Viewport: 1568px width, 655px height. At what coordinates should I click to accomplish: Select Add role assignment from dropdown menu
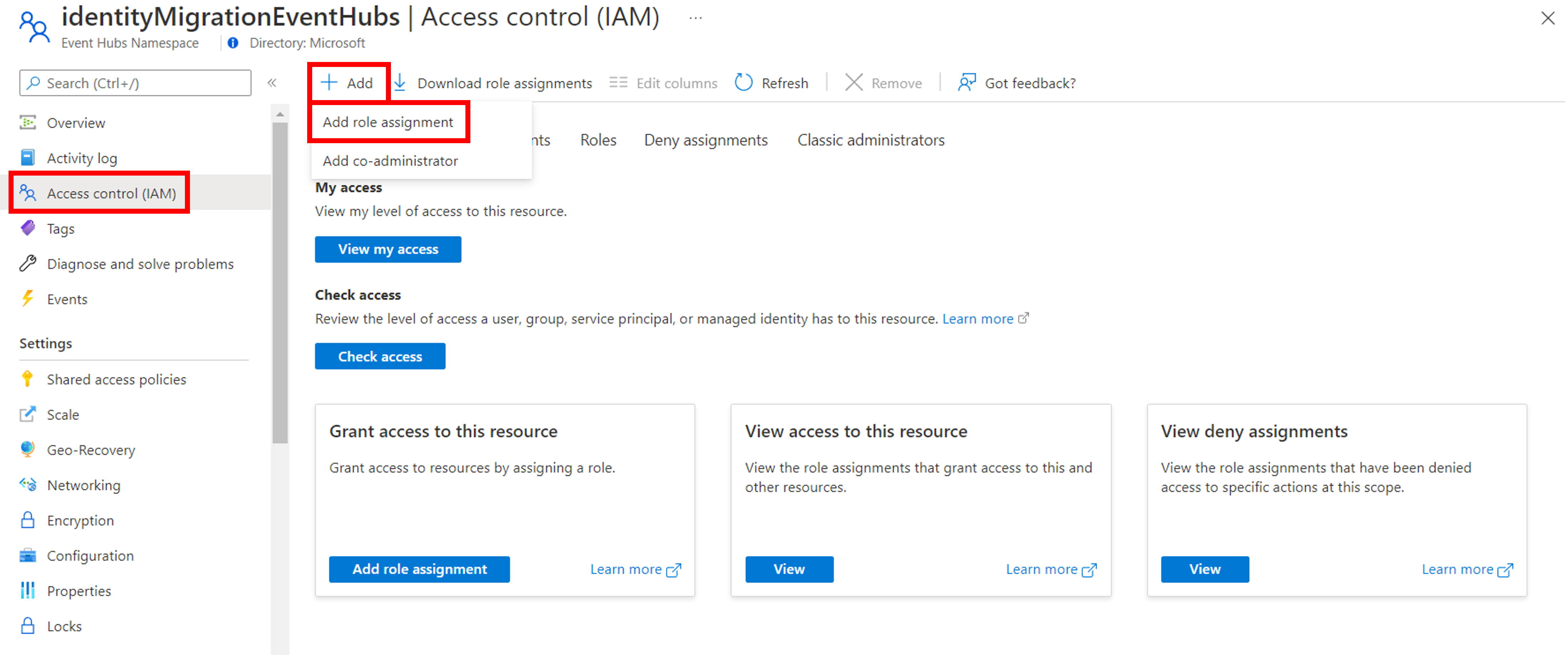pyautogui.click(x=388, y=122)
